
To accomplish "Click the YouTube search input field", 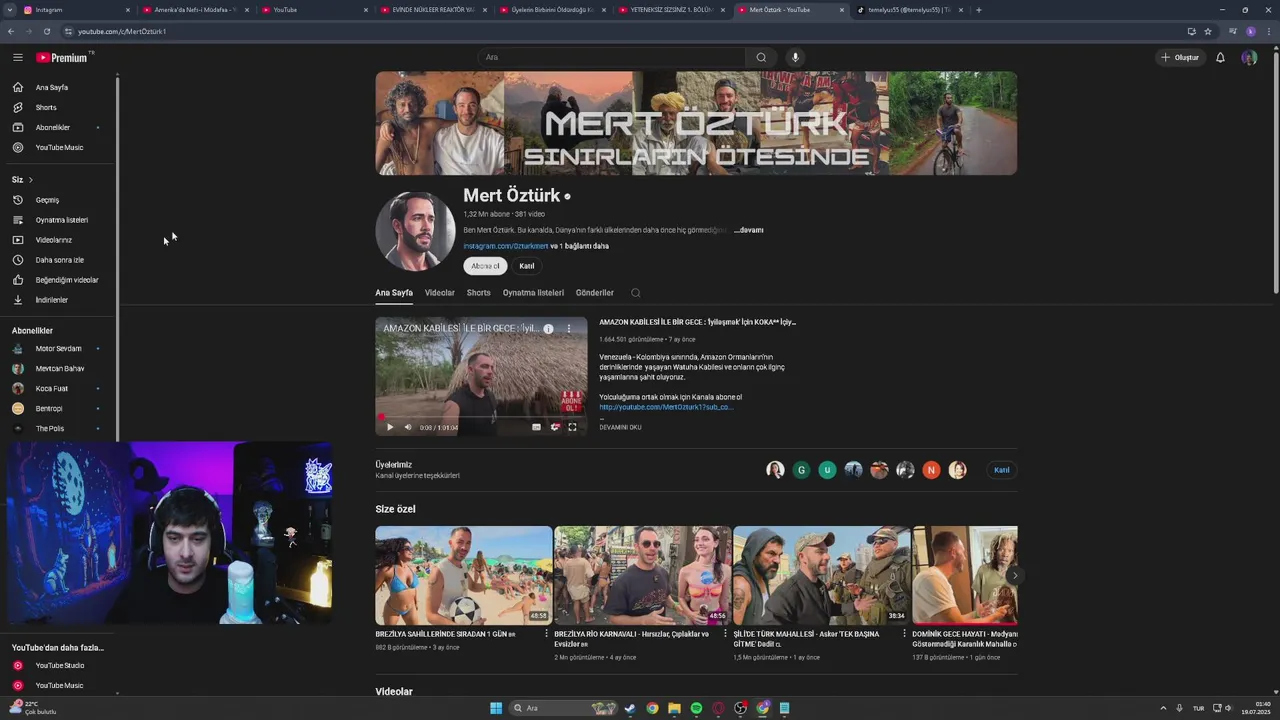I will (610, 57).
